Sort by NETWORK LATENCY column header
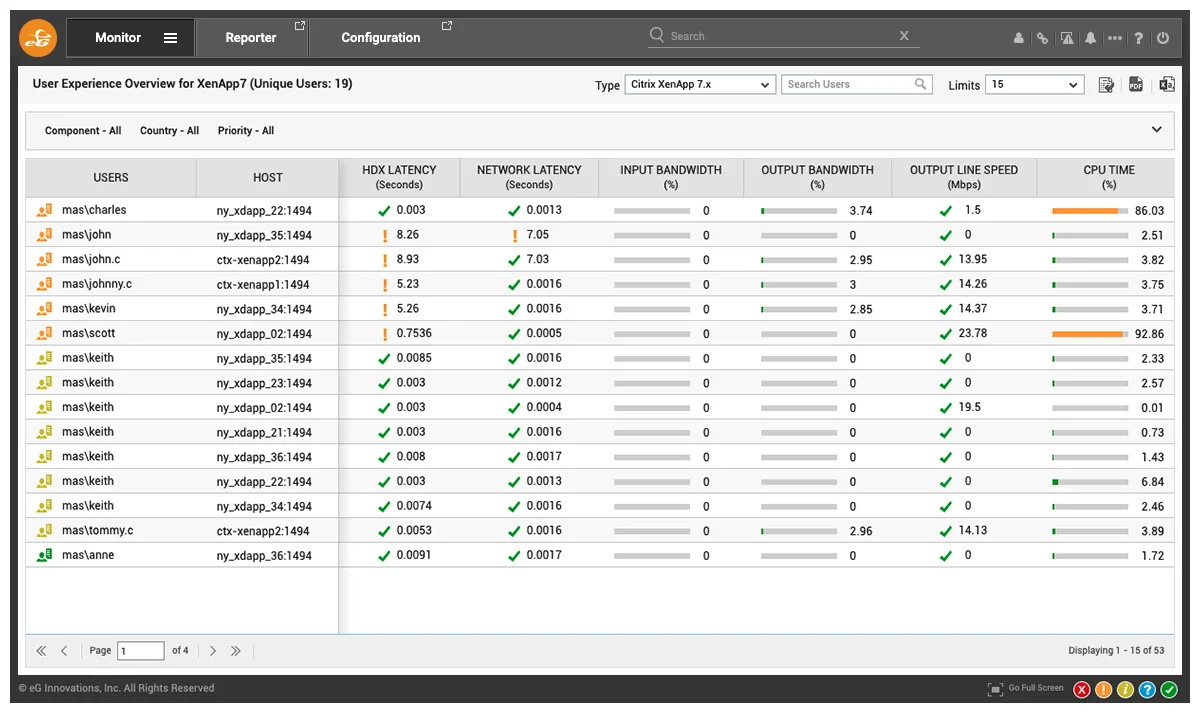Image resolution: width=1200 pixels, height=713 pixels. pyautogui.click(x=529, y=177)
